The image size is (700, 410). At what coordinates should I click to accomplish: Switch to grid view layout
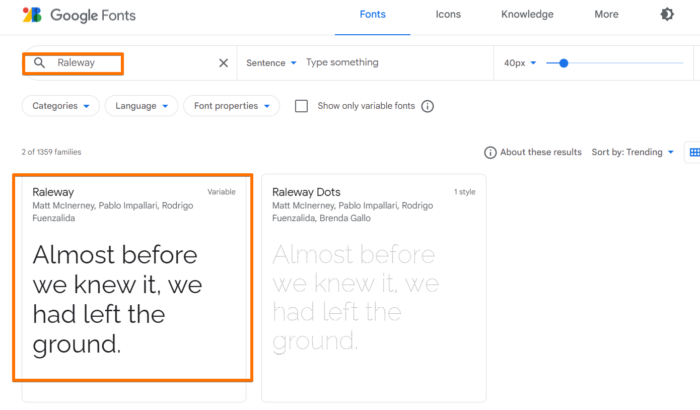click(693, 152)
